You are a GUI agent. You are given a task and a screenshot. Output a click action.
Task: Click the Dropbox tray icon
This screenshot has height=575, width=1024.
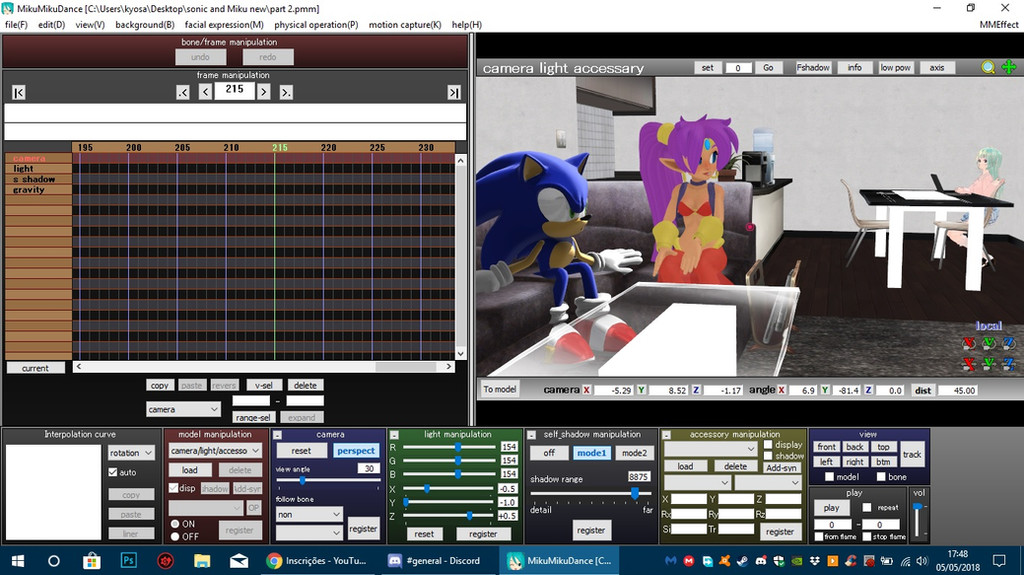[x=814, y=561]
